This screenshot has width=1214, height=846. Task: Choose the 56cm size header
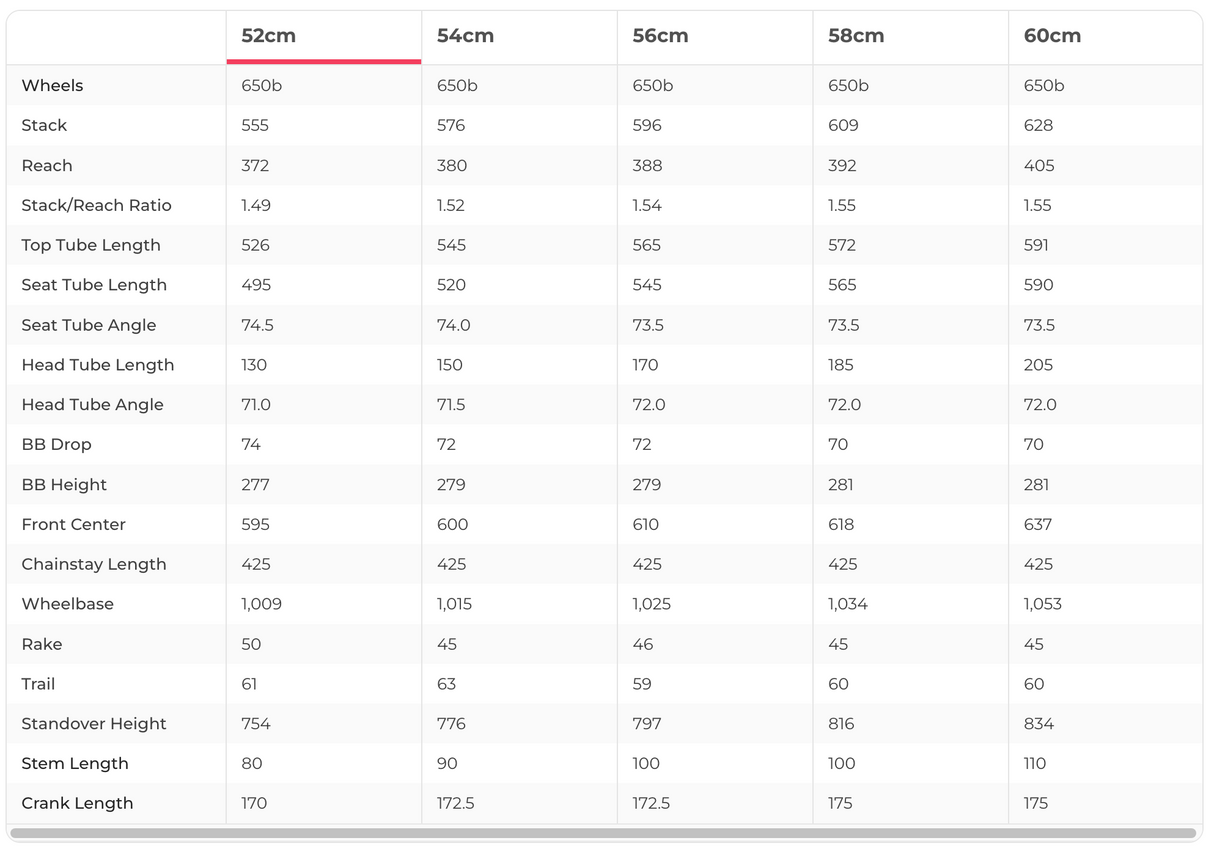click(x=660, y=36)
